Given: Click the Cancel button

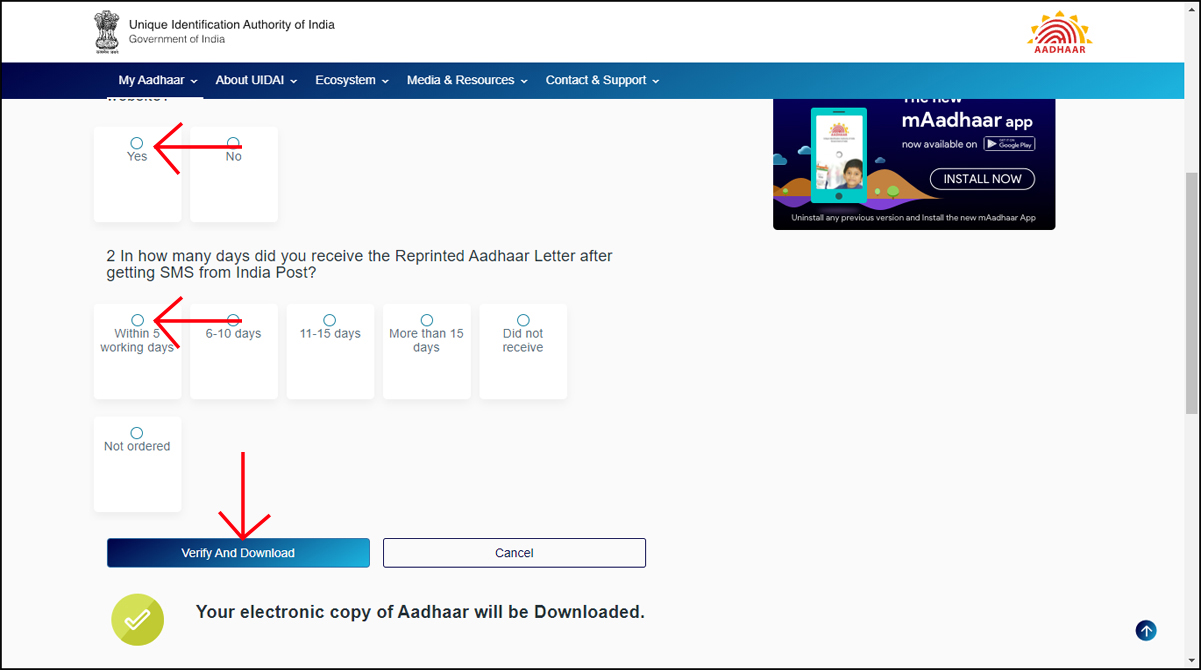Looking at the screenshot, I should coord(513,552).
